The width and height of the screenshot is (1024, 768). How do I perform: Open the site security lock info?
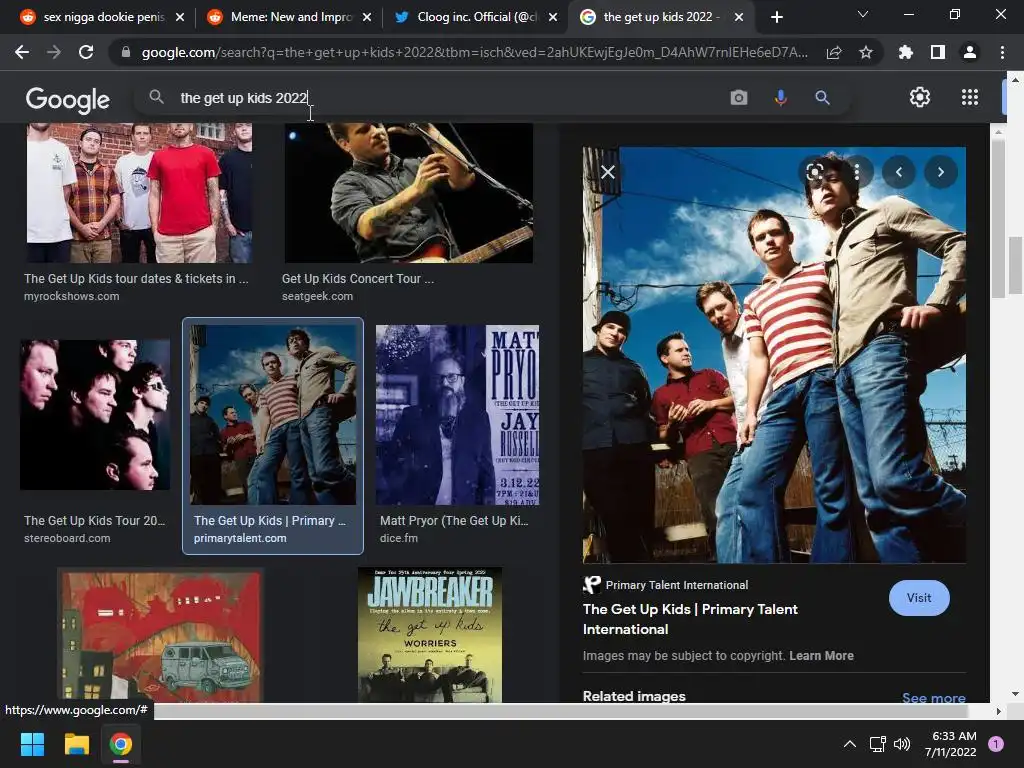[126, 52]
